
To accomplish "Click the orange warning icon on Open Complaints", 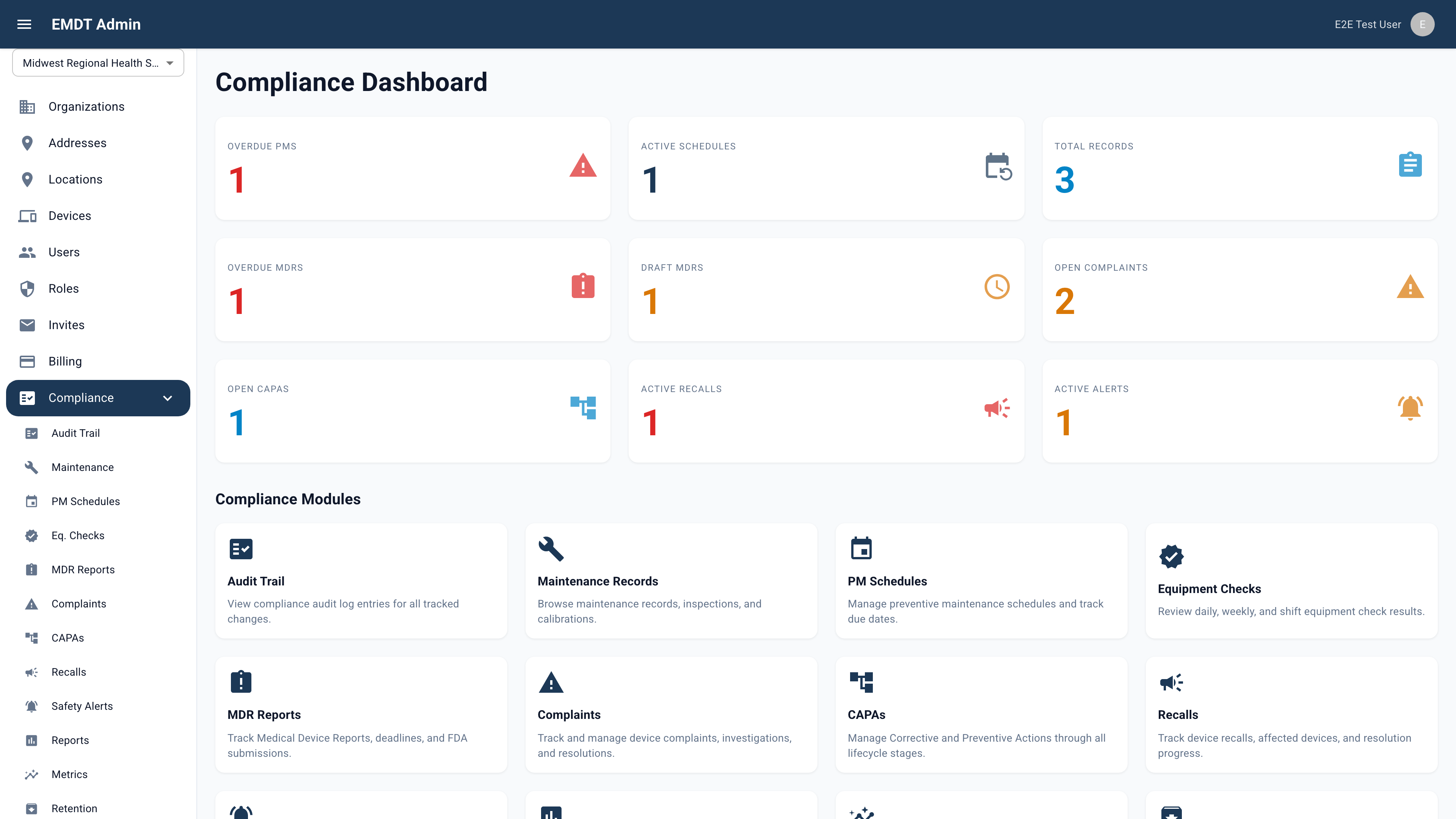I will pos(1410,287).
